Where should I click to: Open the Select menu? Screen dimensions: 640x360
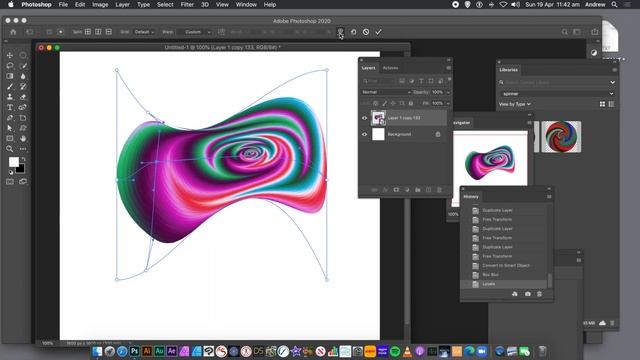(165, 4)
